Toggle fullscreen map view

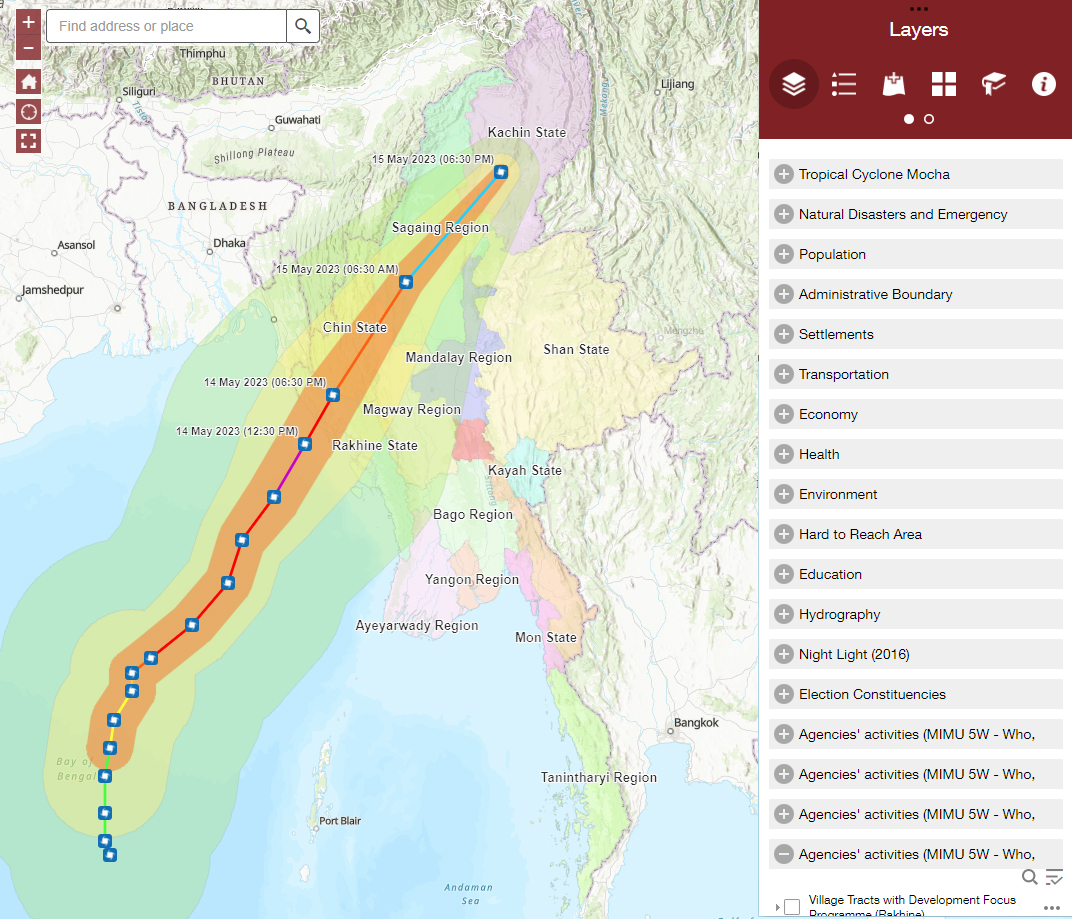(x=29, y=140)
